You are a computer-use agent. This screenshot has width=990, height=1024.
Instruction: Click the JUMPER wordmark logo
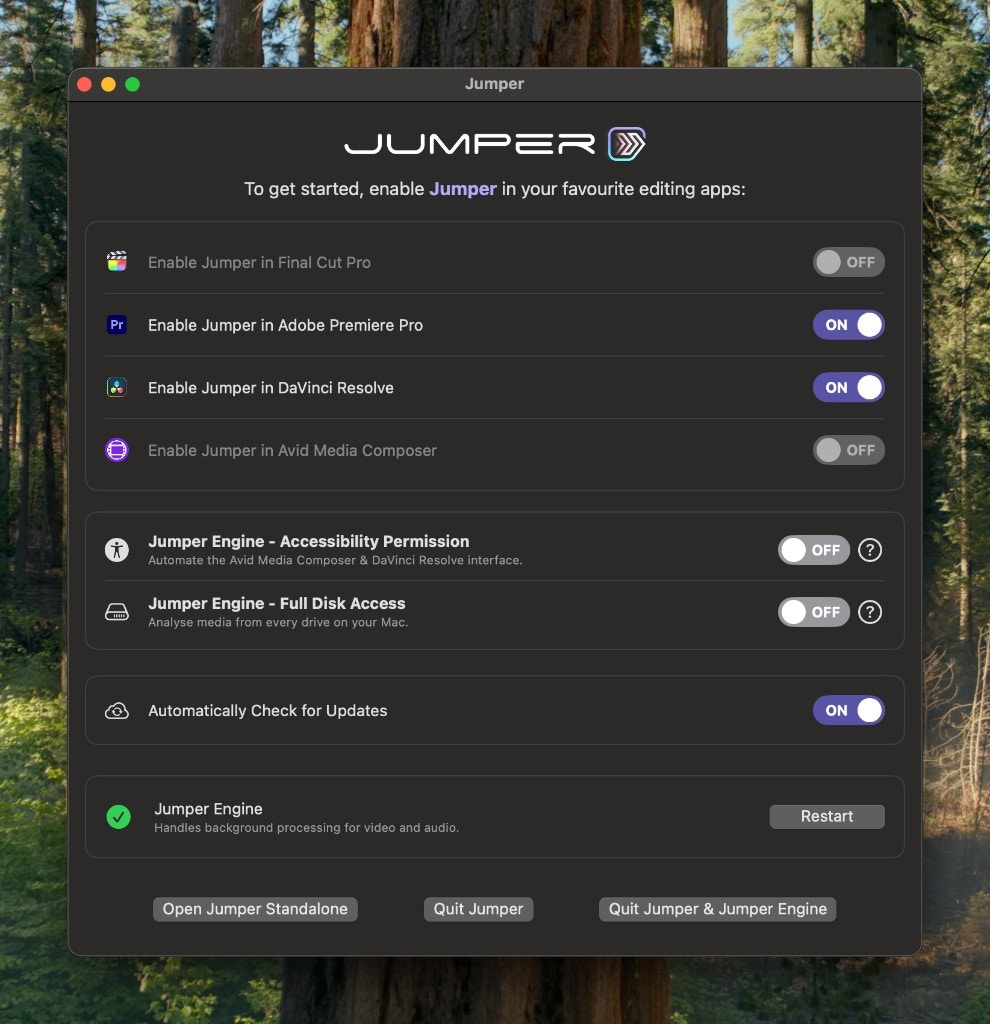(x=470, y=144)
